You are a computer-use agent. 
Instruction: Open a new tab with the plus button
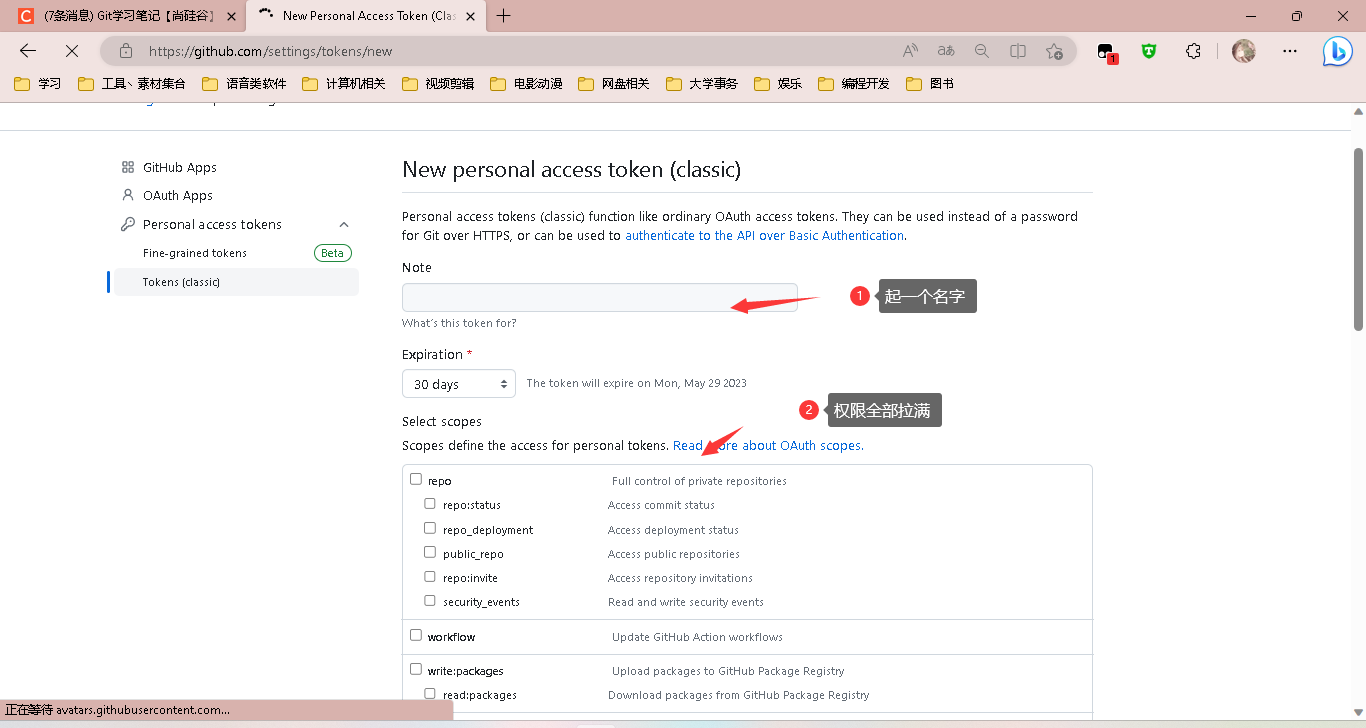click(x=503, y=16)
